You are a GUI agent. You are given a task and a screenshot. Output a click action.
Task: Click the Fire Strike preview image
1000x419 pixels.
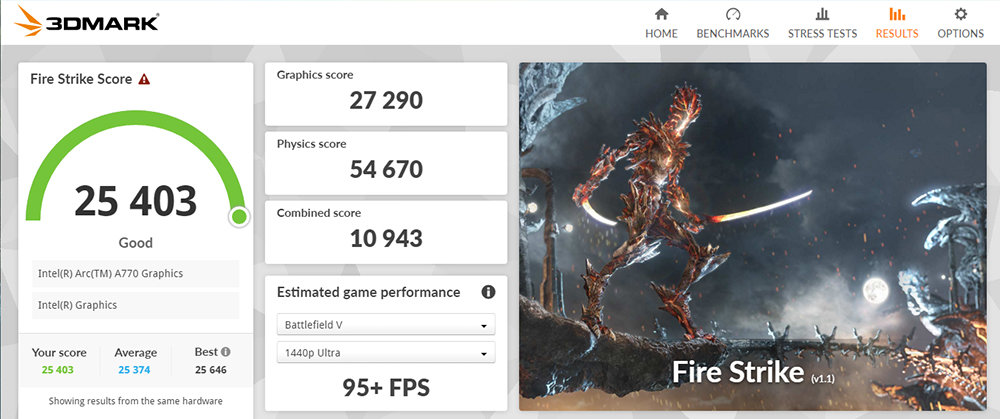(x=753, y=237)
